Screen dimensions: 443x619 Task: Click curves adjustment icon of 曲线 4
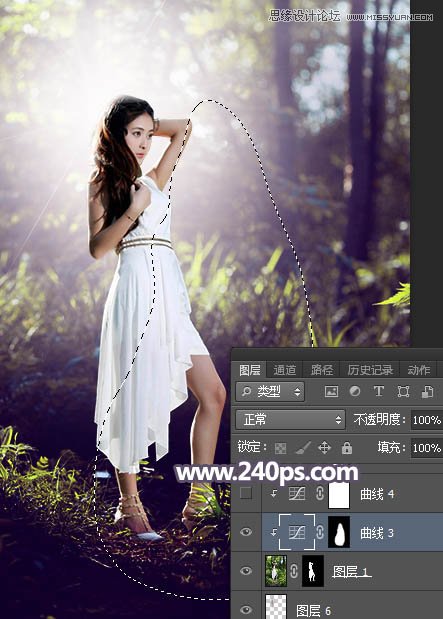(x=297, y=493)
